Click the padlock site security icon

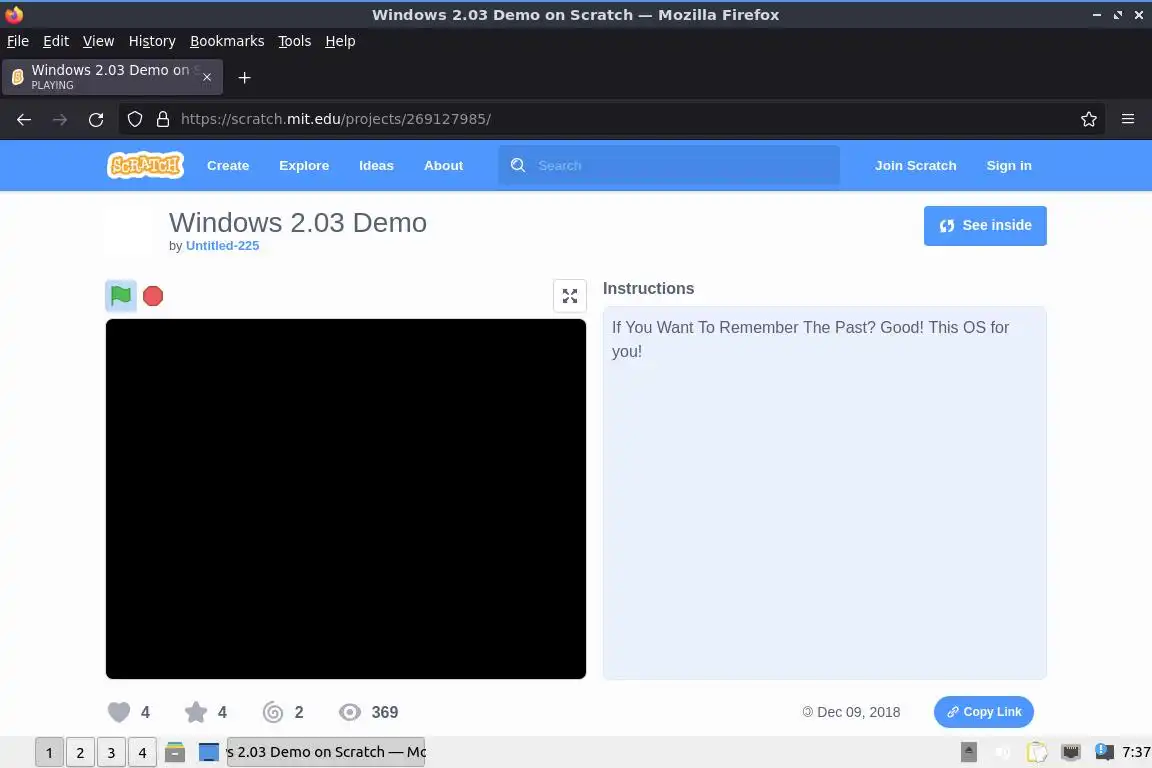pos(163,119)
